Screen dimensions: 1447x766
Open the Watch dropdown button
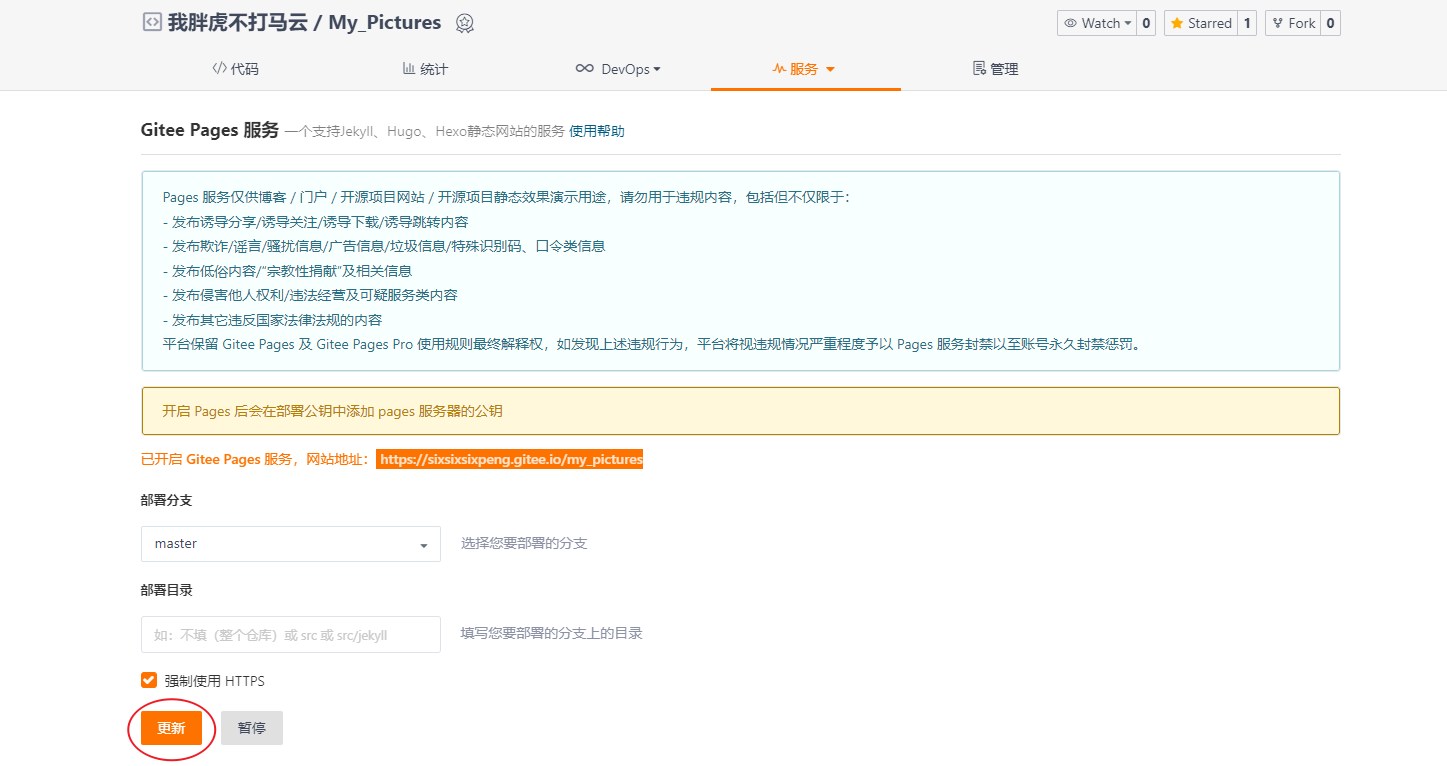(1097, 23)
